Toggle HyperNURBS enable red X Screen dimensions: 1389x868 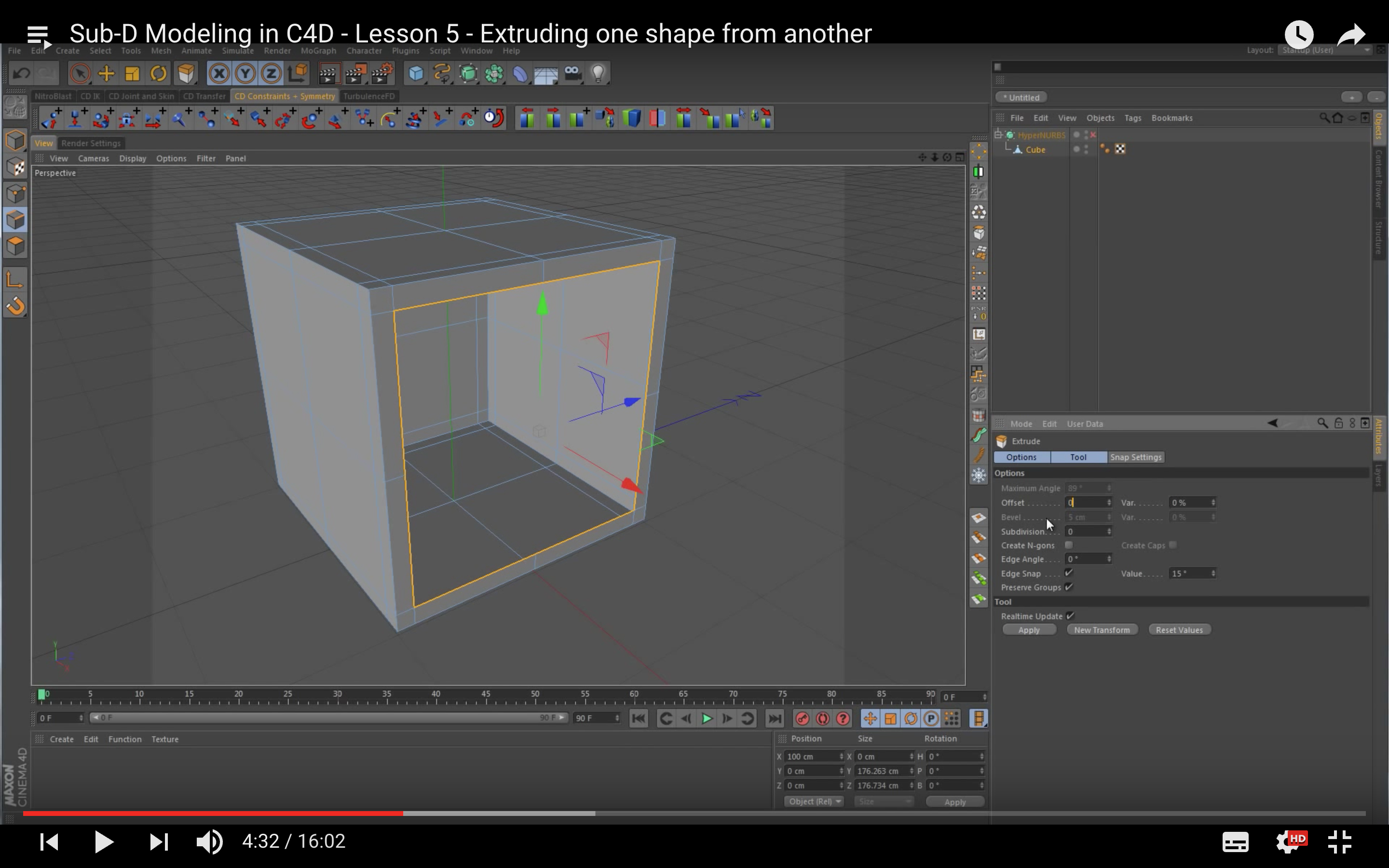[x=1093, y=135]
